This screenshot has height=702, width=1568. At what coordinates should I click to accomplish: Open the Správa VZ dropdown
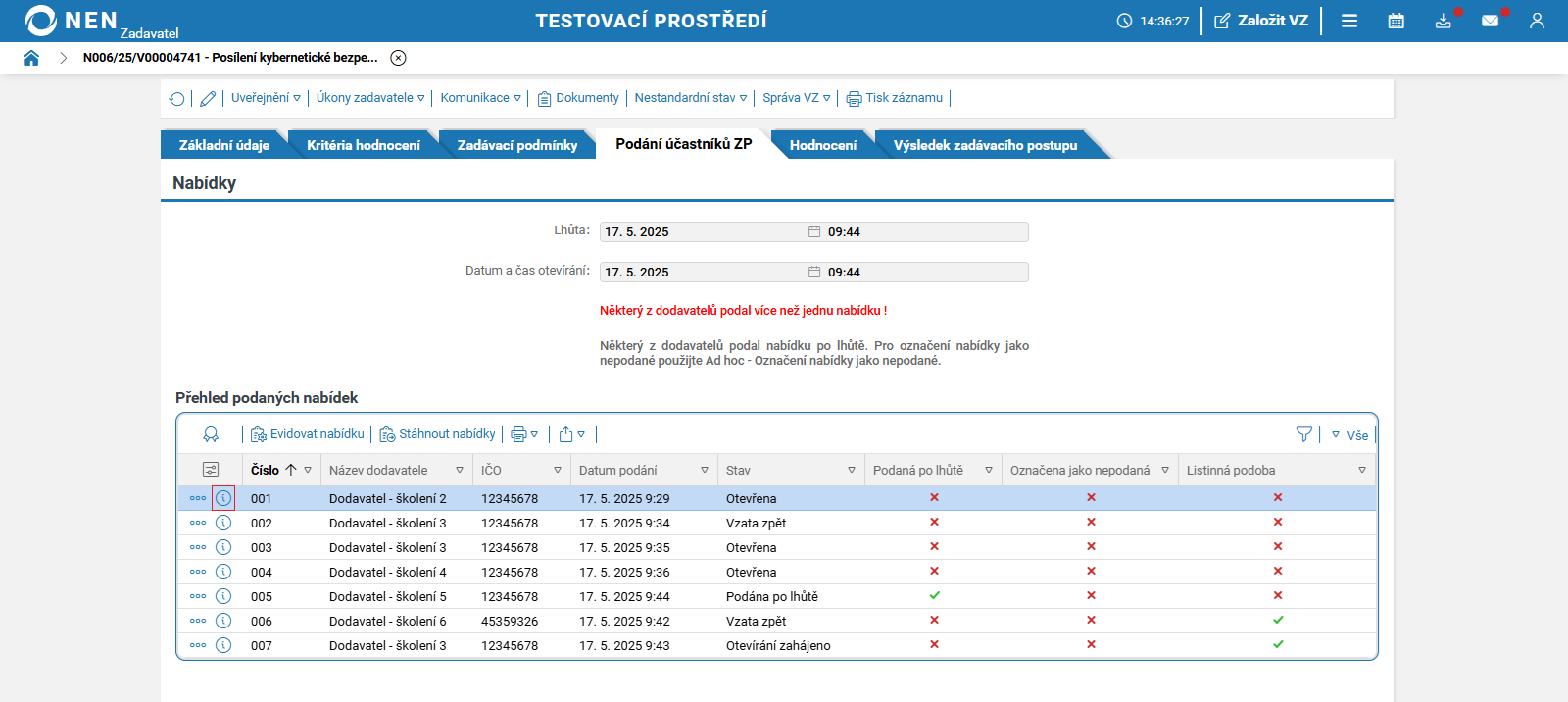tap(796, 98)
